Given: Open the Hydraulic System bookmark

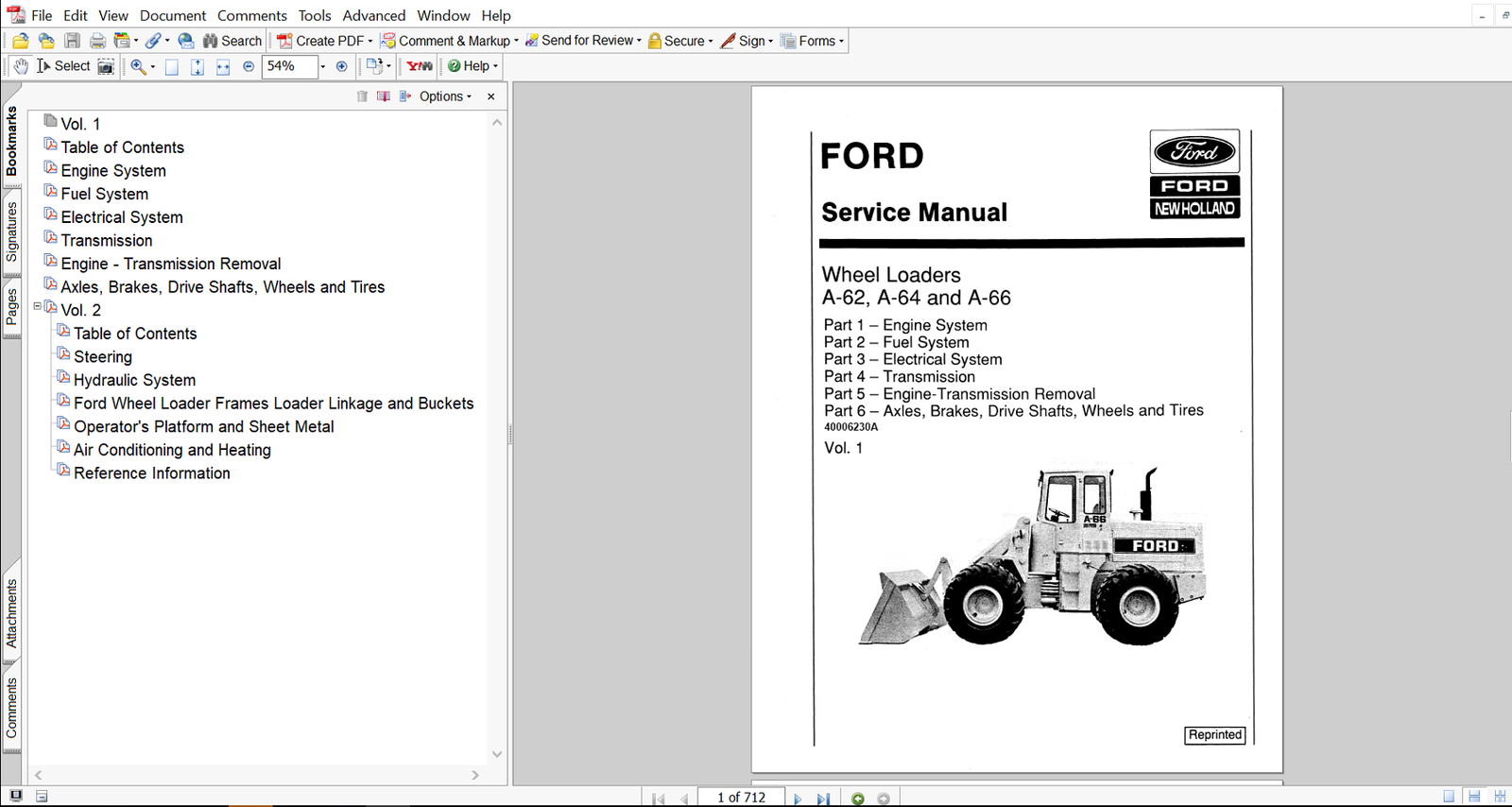Looking at the screenshot, I should click(x=134, y=380).
